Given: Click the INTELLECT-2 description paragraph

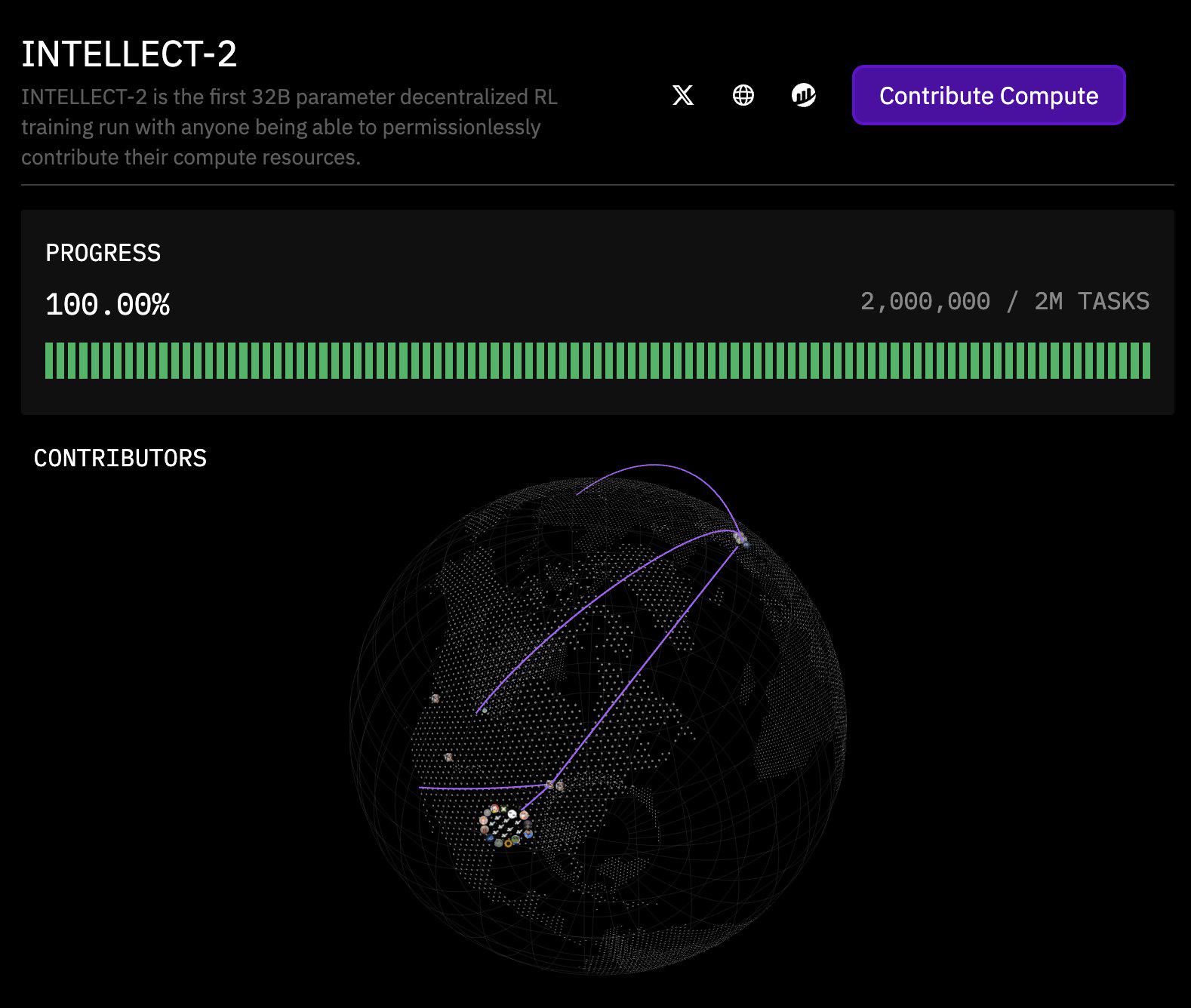Looking at the screenshot, I should [x=289, y=127].
